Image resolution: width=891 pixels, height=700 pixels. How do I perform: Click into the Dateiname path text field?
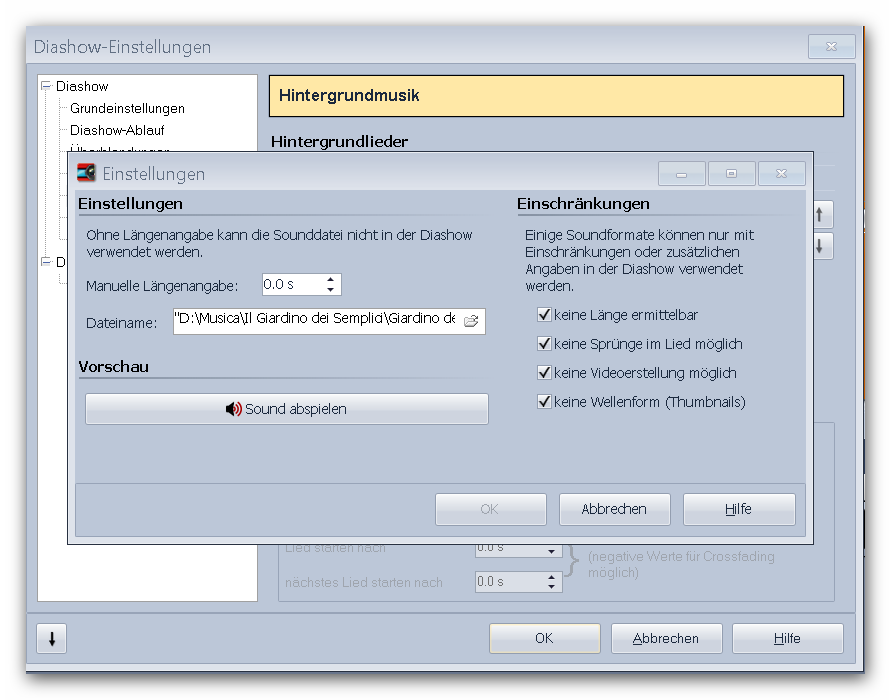tap(315, 321)
